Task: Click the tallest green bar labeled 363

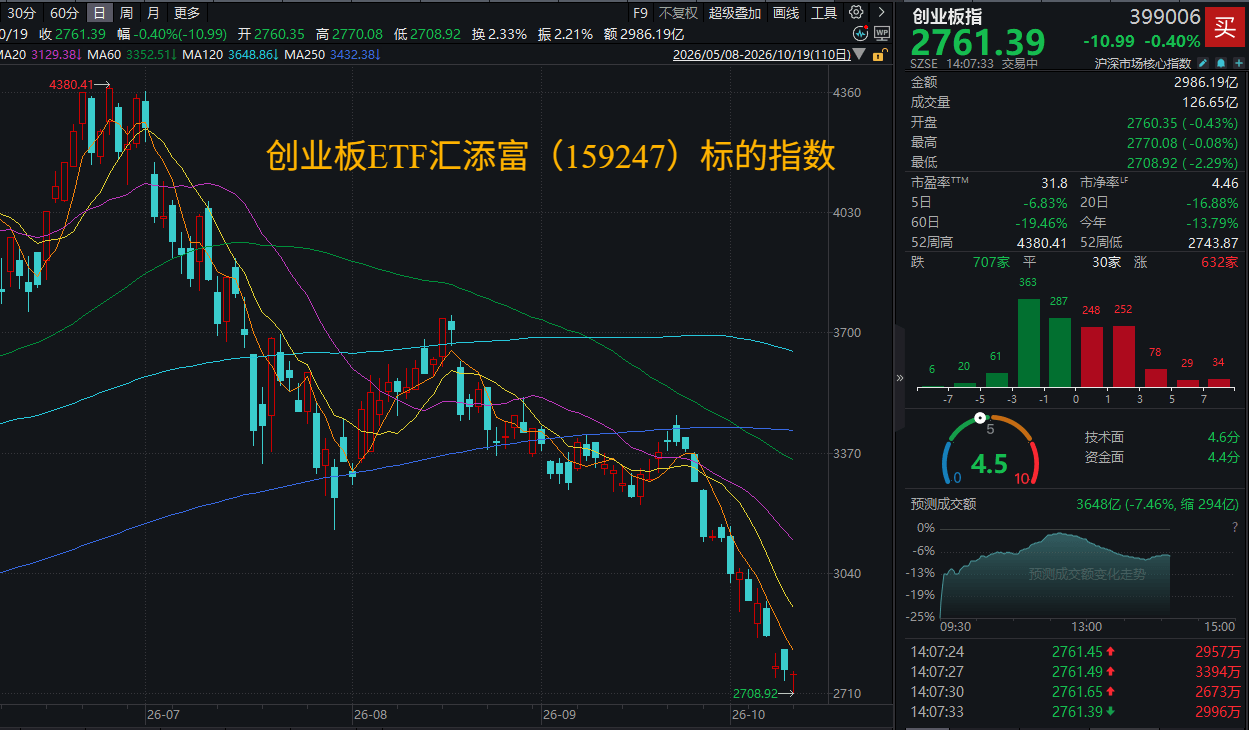Action: 1028,342
